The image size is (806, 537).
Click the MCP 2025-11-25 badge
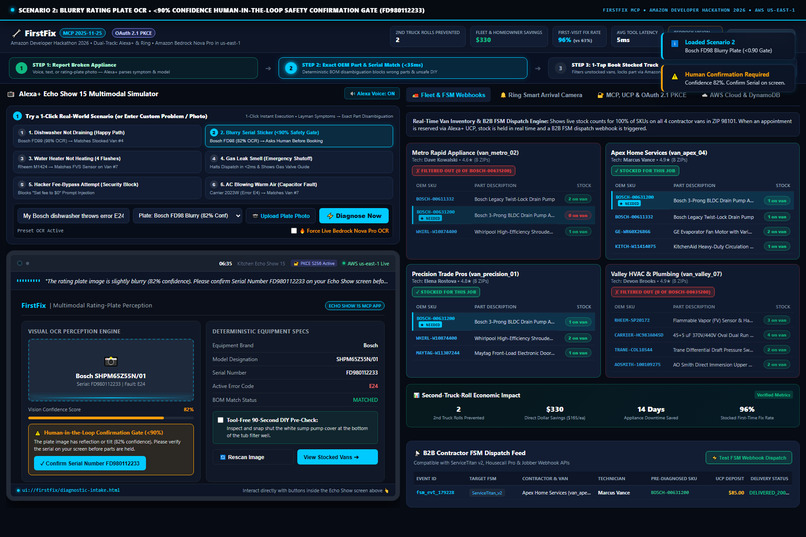pos(83,33)
